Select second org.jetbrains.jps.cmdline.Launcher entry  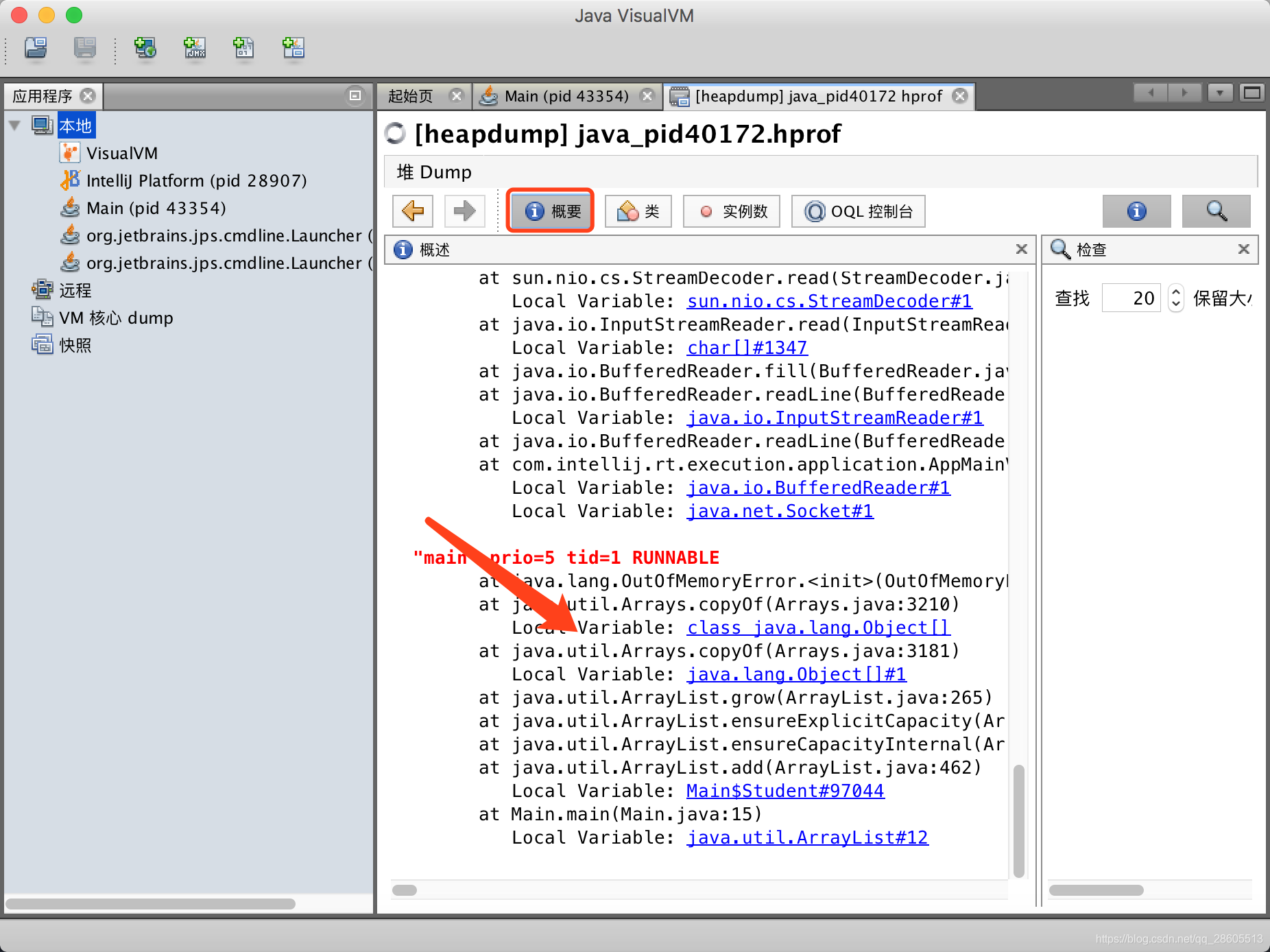pos(229,263)
